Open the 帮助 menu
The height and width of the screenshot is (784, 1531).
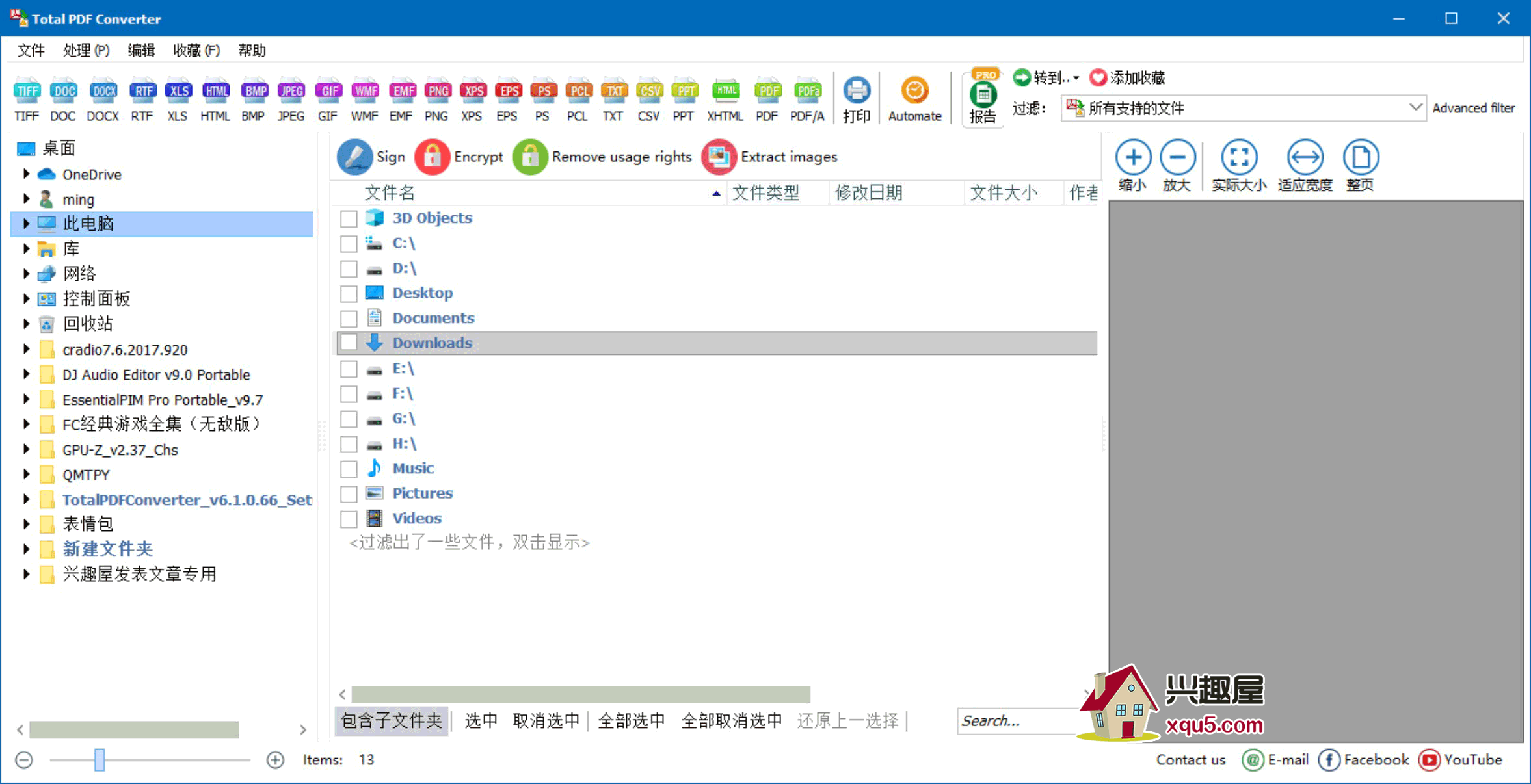pyautogui.click(x=252, y=50)
